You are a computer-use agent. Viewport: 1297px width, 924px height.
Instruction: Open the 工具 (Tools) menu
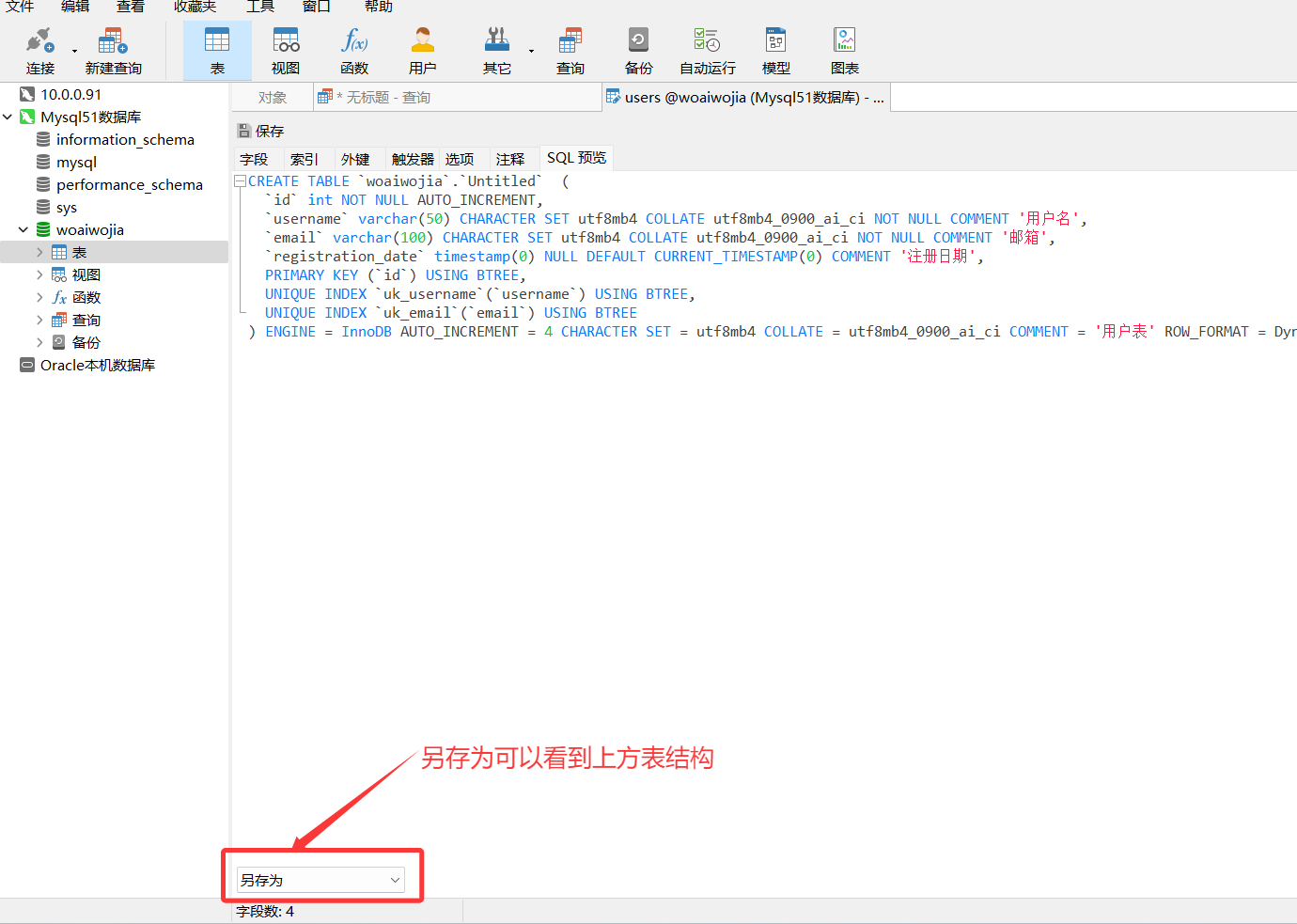coord(260,7)
